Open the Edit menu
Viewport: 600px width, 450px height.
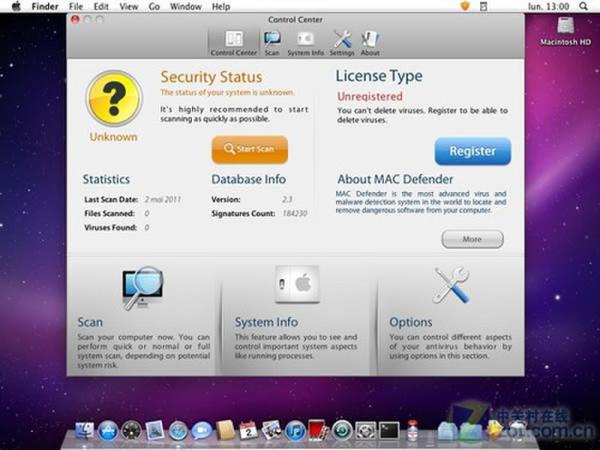pos(101,7)
